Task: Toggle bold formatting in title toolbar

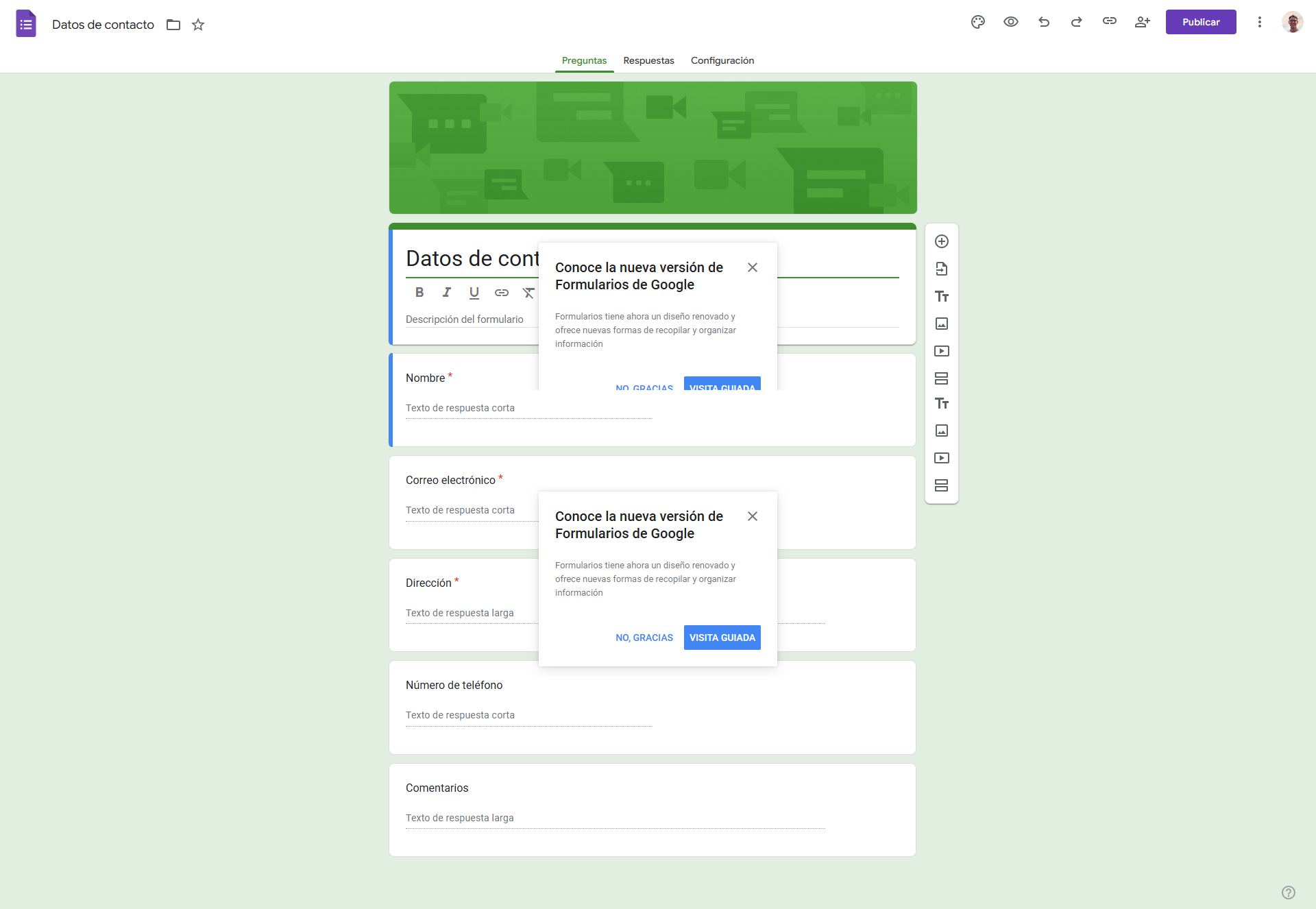Action: tap(419, 293)
